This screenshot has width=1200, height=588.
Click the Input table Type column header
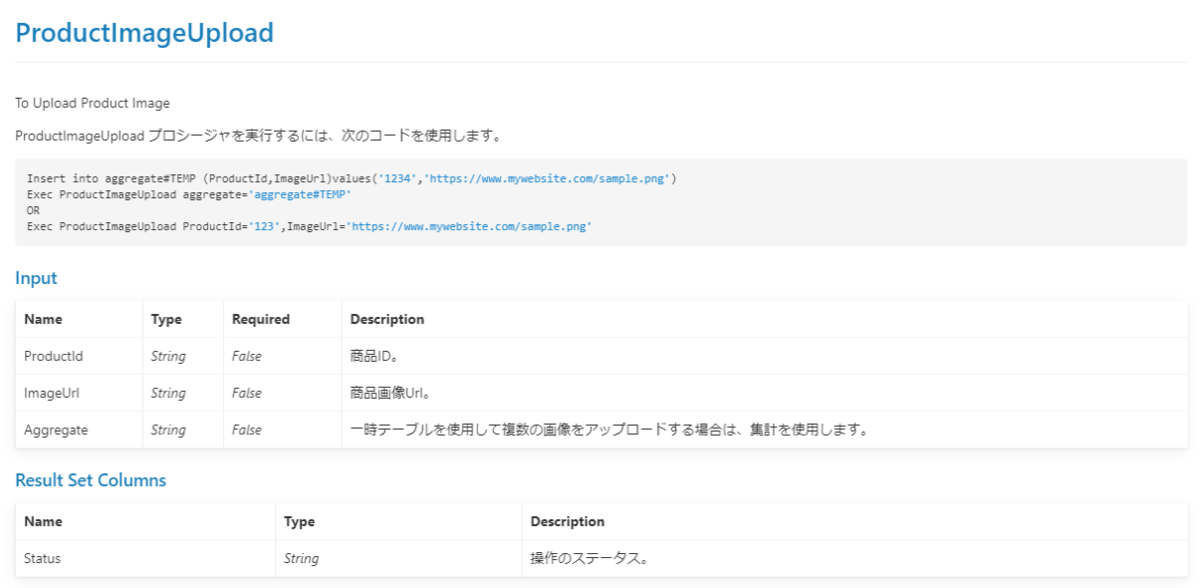(x=165, y=319)
